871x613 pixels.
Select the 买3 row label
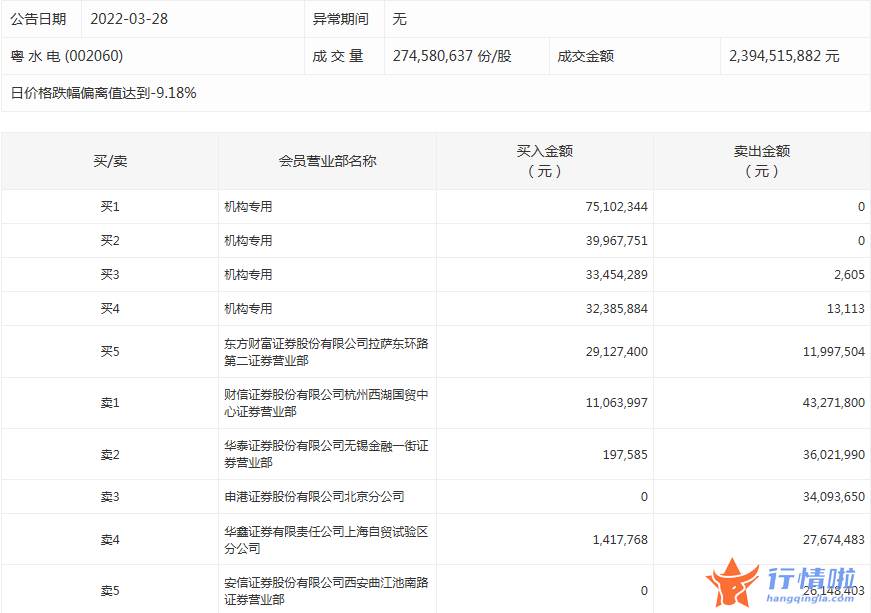click(x=110, y=274)
